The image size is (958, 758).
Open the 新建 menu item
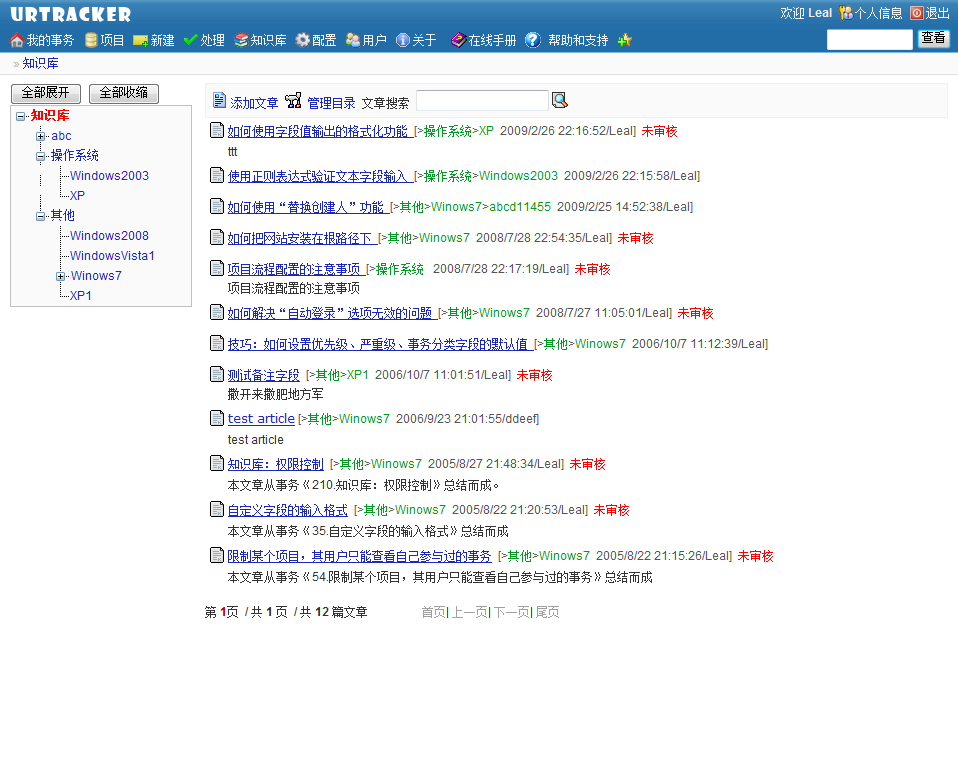coord(163,40)
